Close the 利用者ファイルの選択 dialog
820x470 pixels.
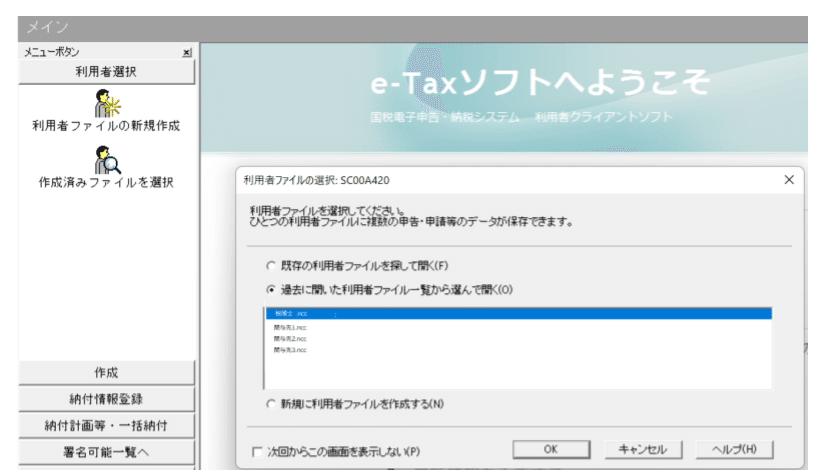[x=789, y=180]
